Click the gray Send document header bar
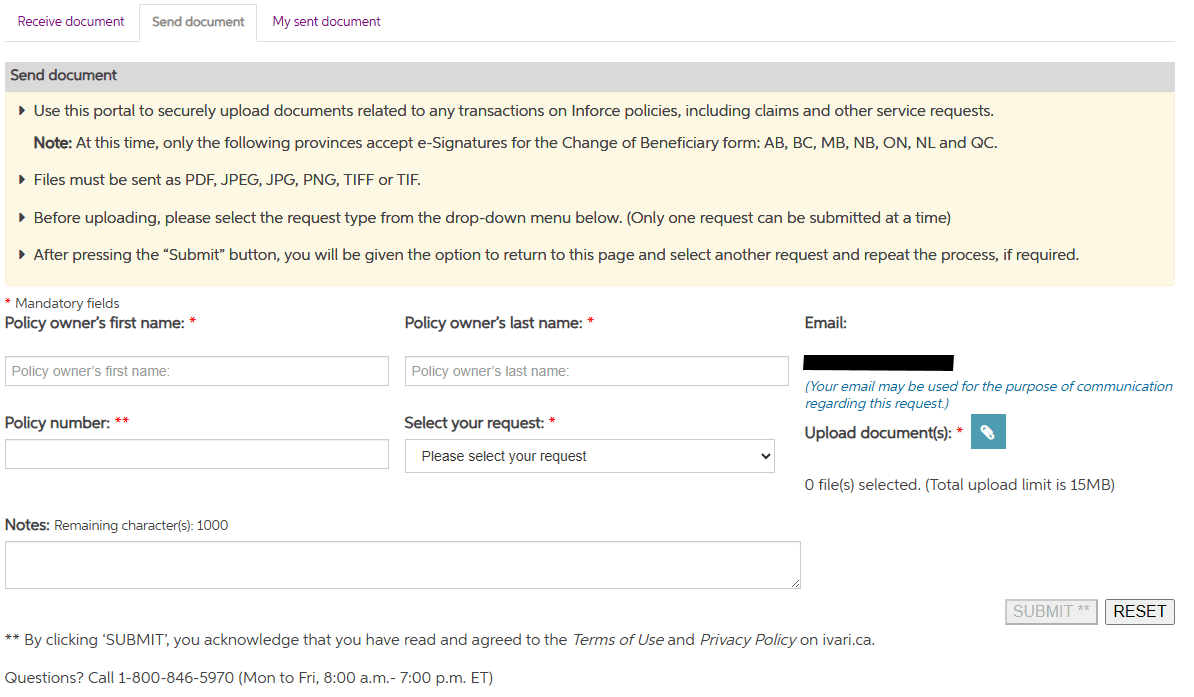Screen dimensions: 1194x697 [x=589, y=76]
